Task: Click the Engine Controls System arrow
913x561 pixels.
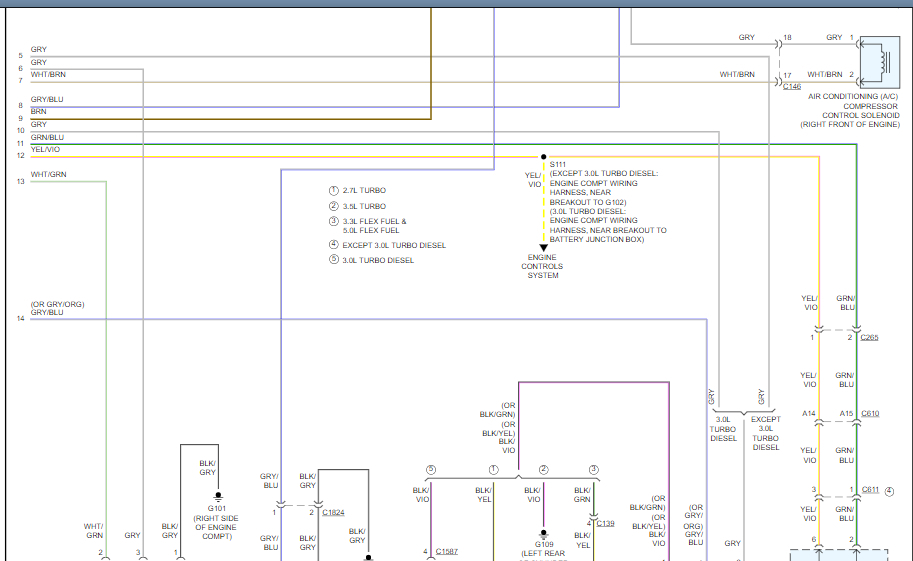Action: click(x=543, y=247)
